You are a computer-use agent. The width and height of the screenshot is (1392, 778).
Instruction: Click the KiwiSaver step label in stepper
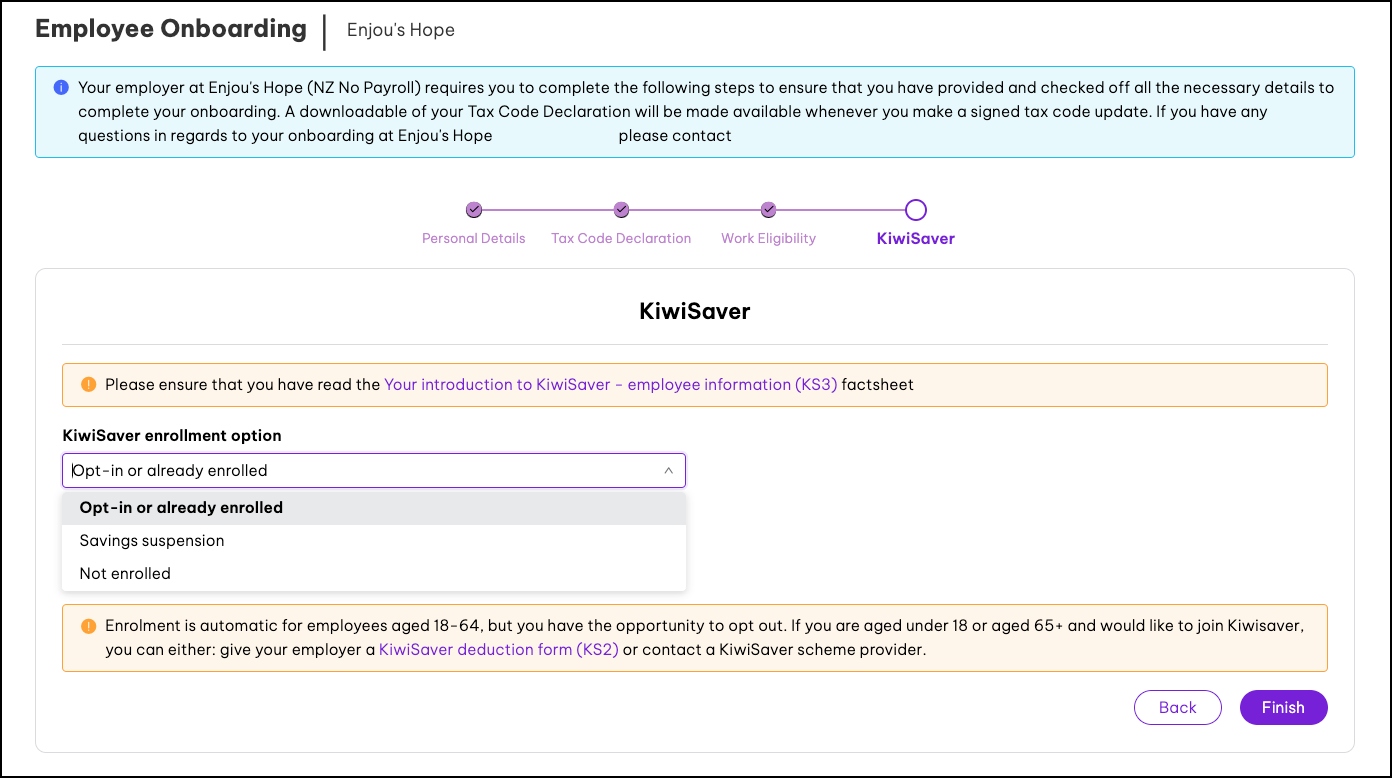coord(915,239)
